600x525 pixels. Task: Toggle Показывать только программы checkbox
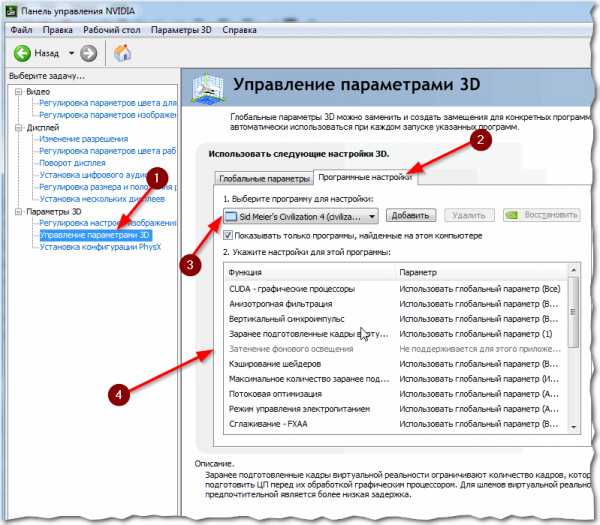click(x=228, y=235)
